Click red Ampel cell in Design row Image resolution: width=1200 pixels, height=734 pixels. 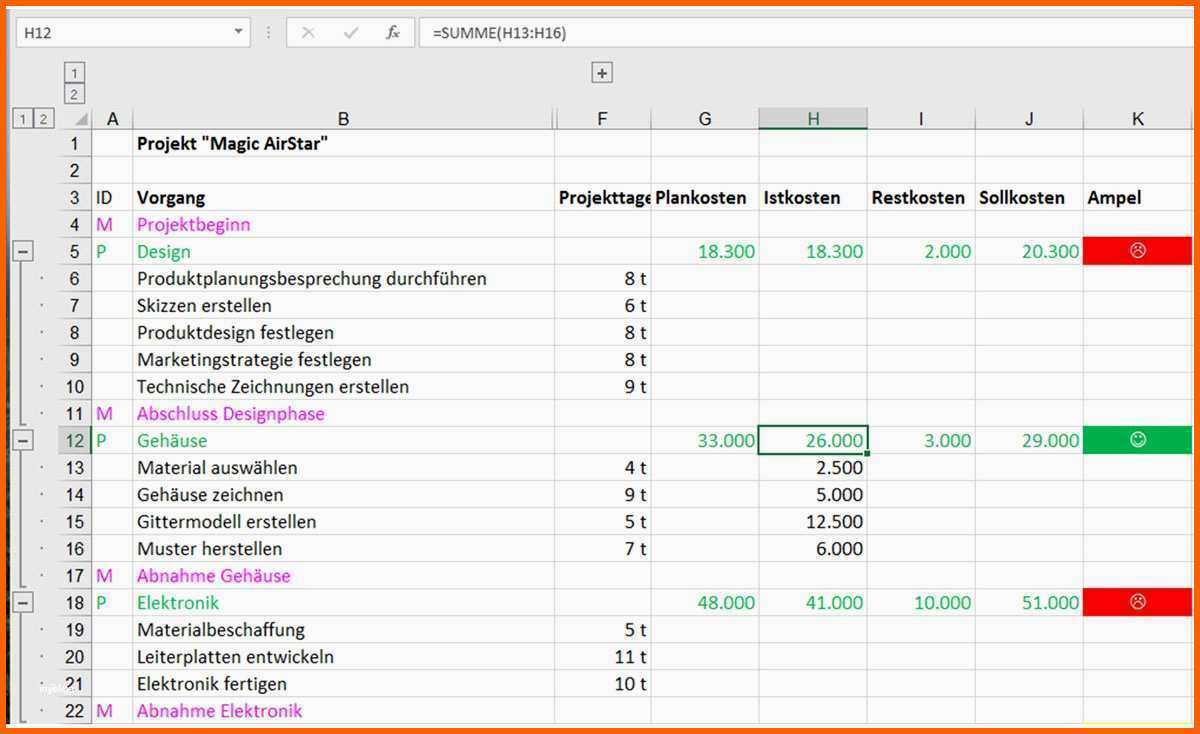[x=1138, y=252]
